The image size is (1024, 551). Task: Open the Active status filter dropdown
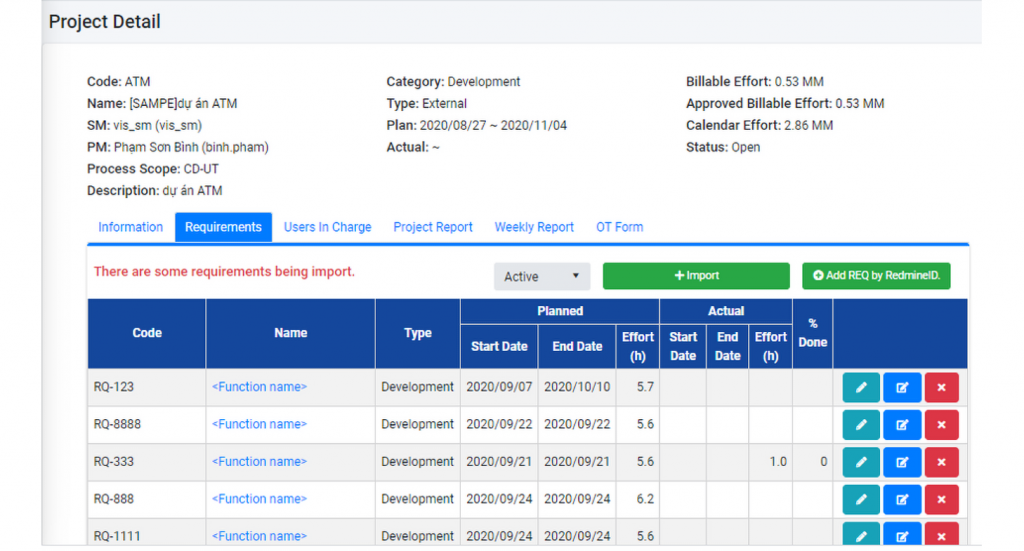(x=541, y=276)
